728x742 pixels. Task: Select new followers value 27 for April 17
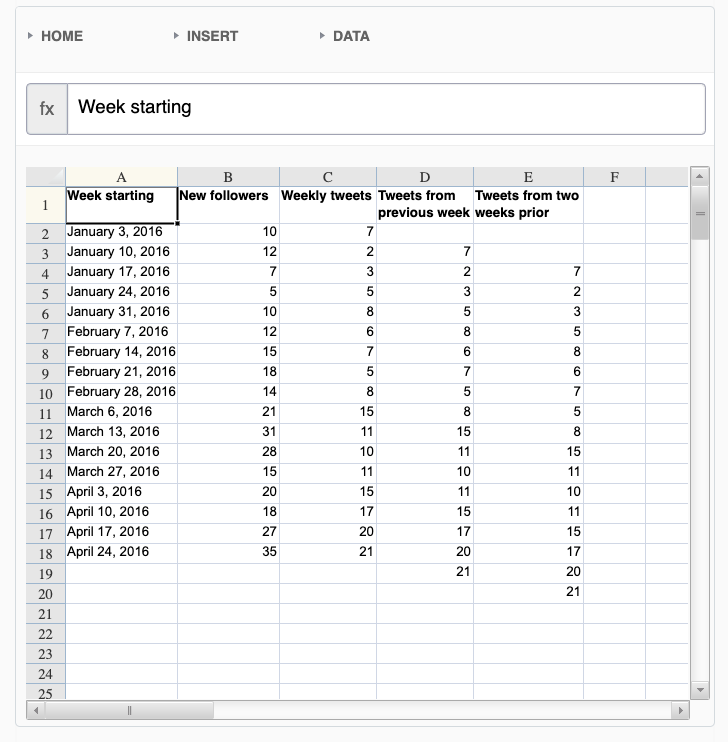(x=229, y=533)
